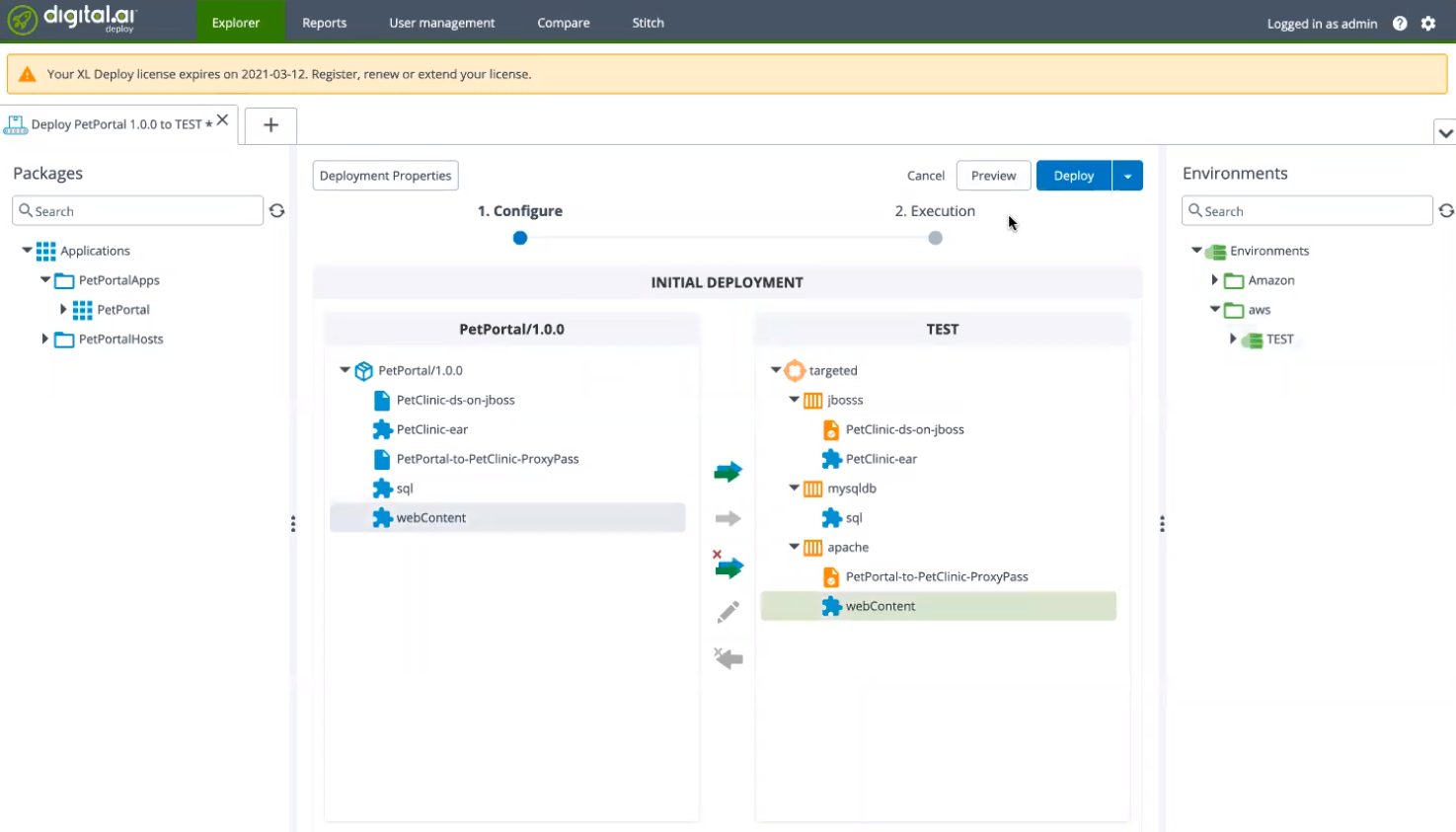Expand the PetPortalHosts folder

tap(44, 339)
